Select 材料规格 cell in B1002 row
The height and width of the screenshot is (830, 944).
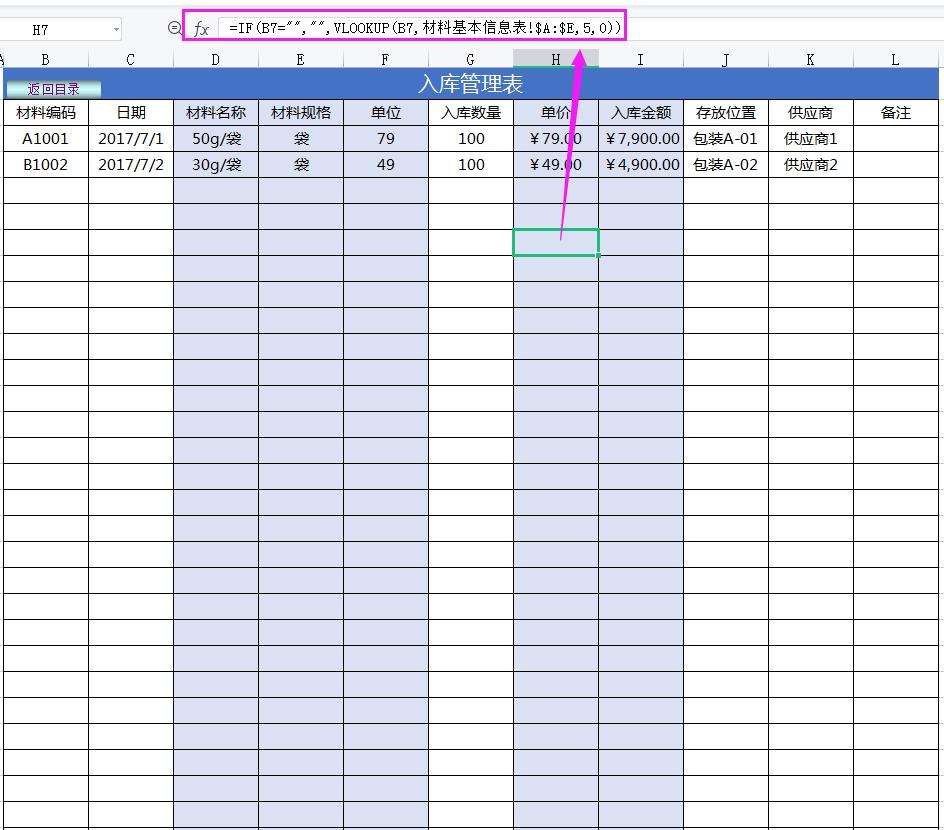(x=300, y=164)
